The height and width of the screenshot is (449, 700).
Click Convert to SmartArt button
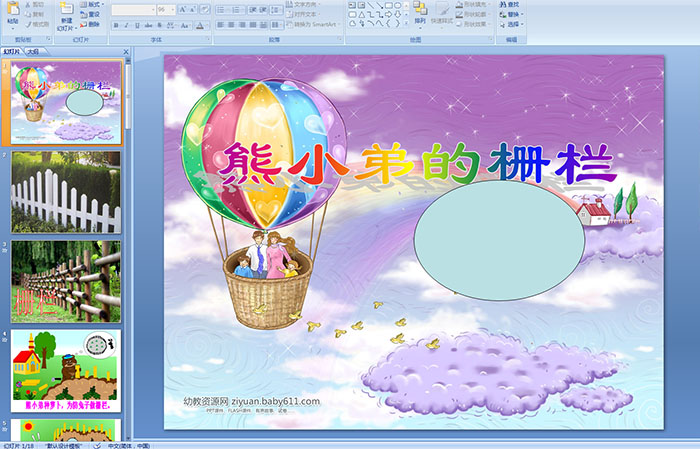312,24
